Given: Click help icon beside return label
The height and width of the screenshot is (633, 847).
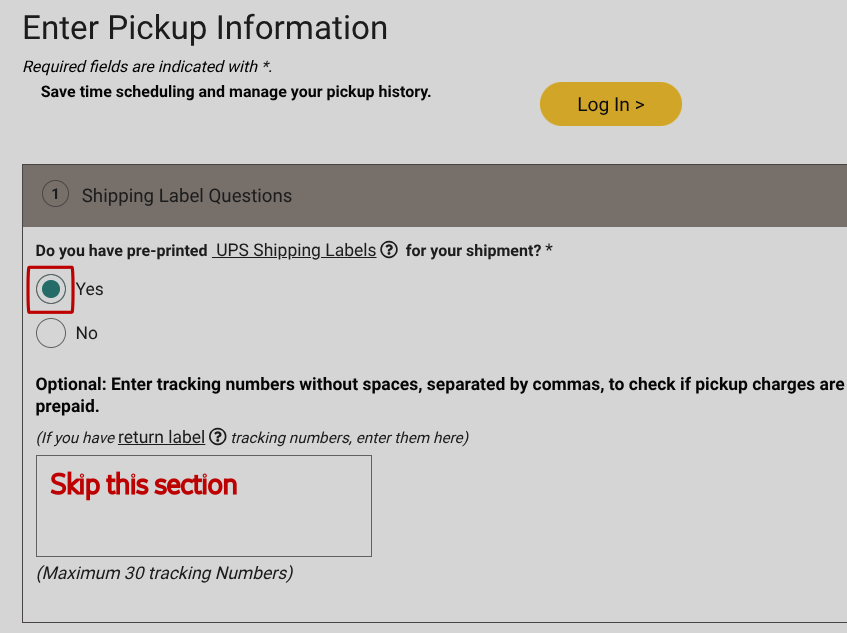Looking at the screenshot, I should coord(217,437).
